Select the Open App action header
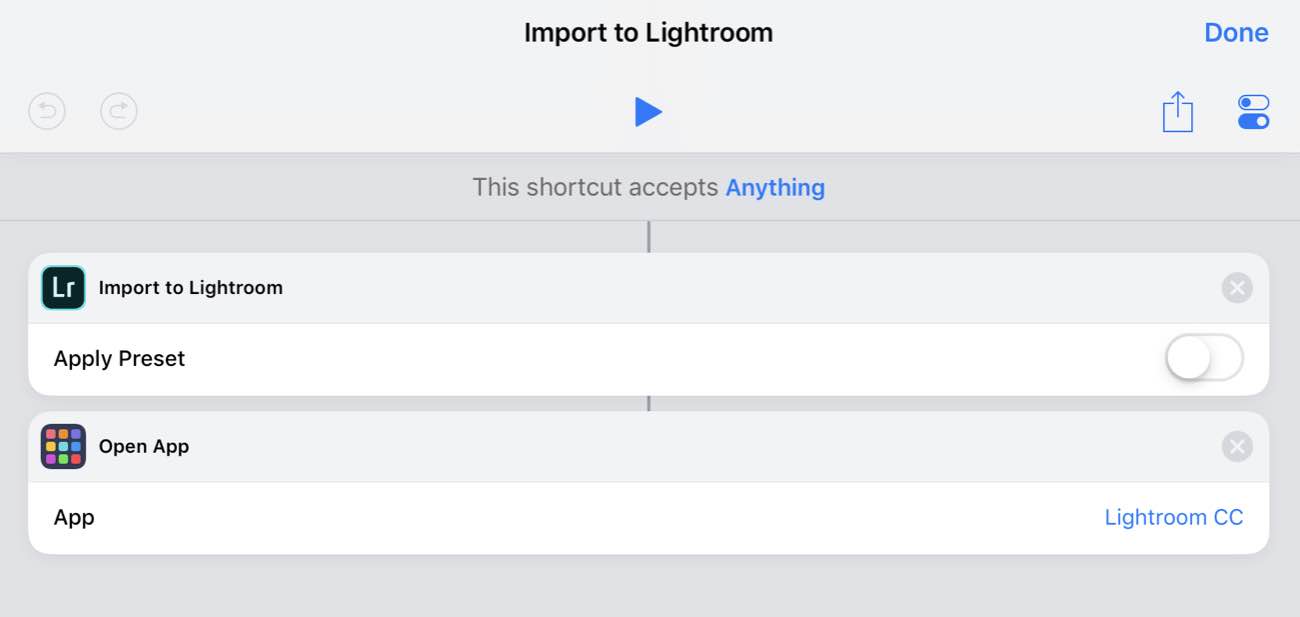Screen dimensions: 1300x617 coord(648,447)
